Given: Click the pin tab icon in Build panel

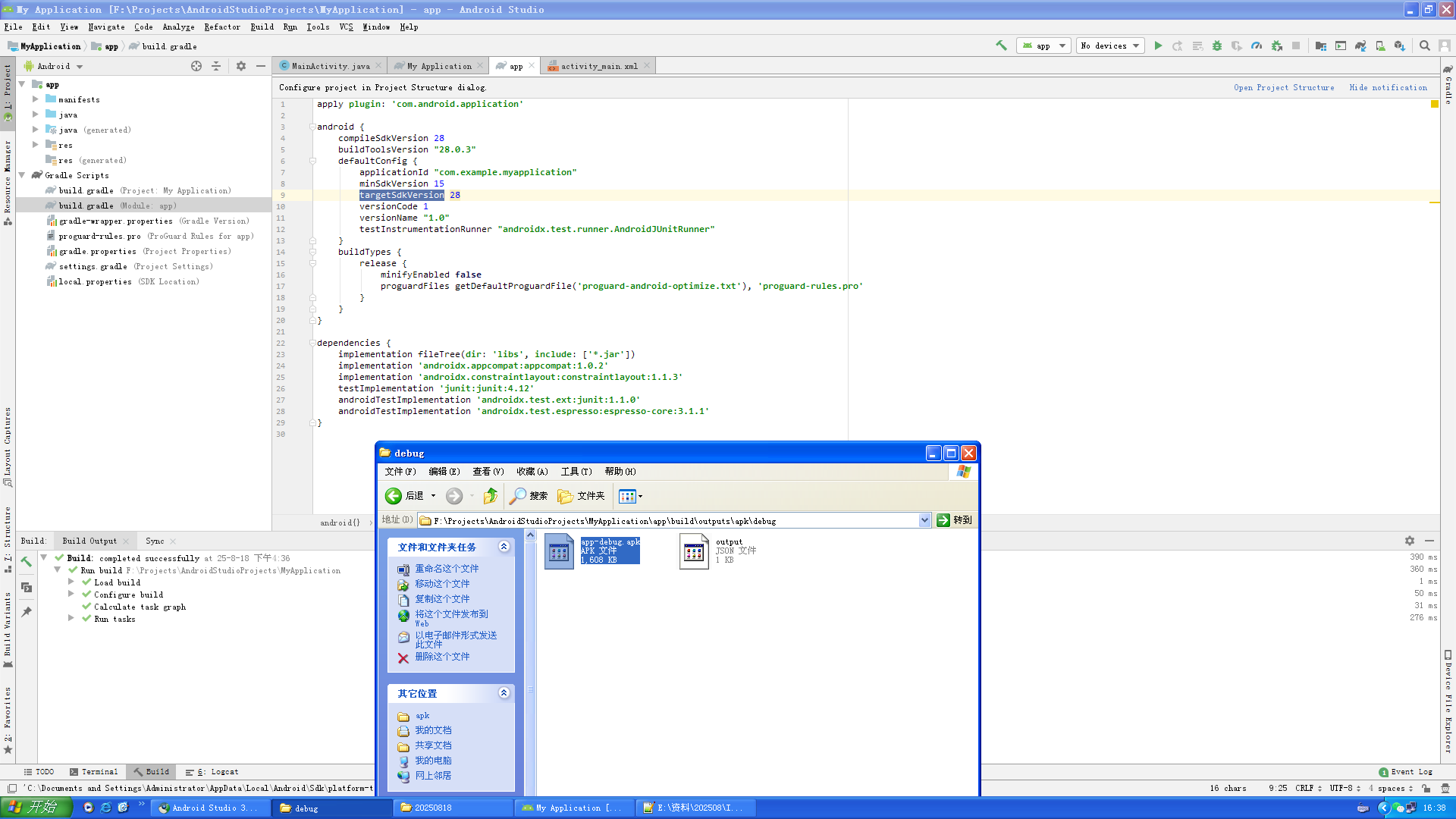Looking at the screenshot, I should (27, 612).
